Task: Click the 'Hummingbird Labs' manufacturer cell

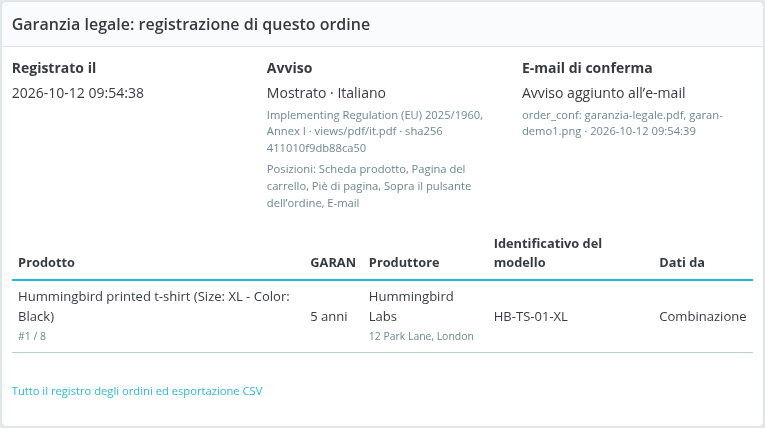Action: (x=411, y=306)
